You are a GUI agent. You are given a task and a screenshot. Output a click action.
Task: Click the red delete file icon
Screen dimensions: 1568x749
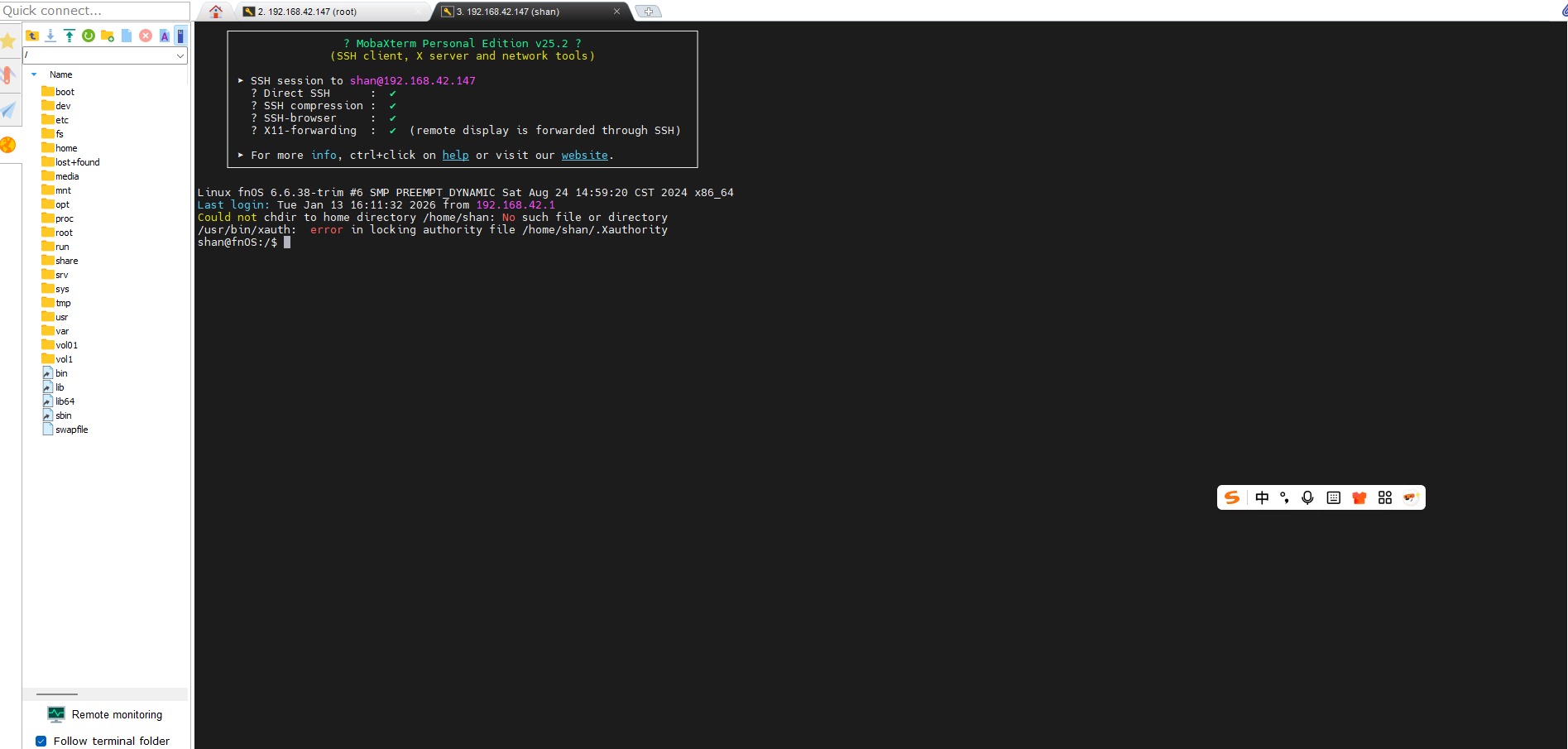pos(146,36)
